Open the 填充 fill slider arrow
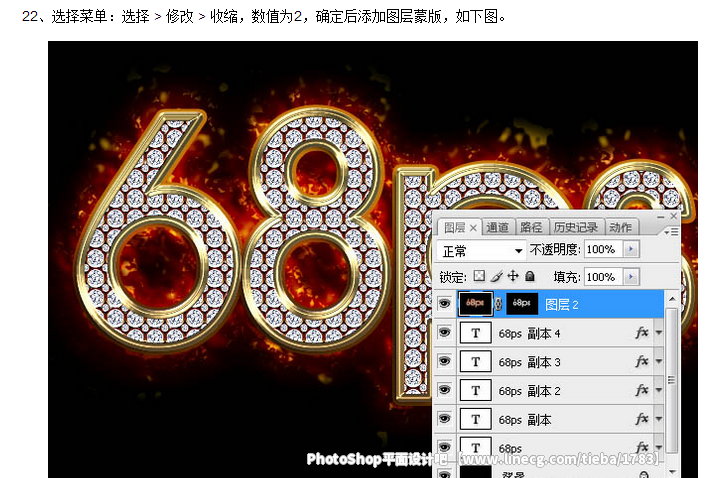The image size is (715, 478). point(631,276)
